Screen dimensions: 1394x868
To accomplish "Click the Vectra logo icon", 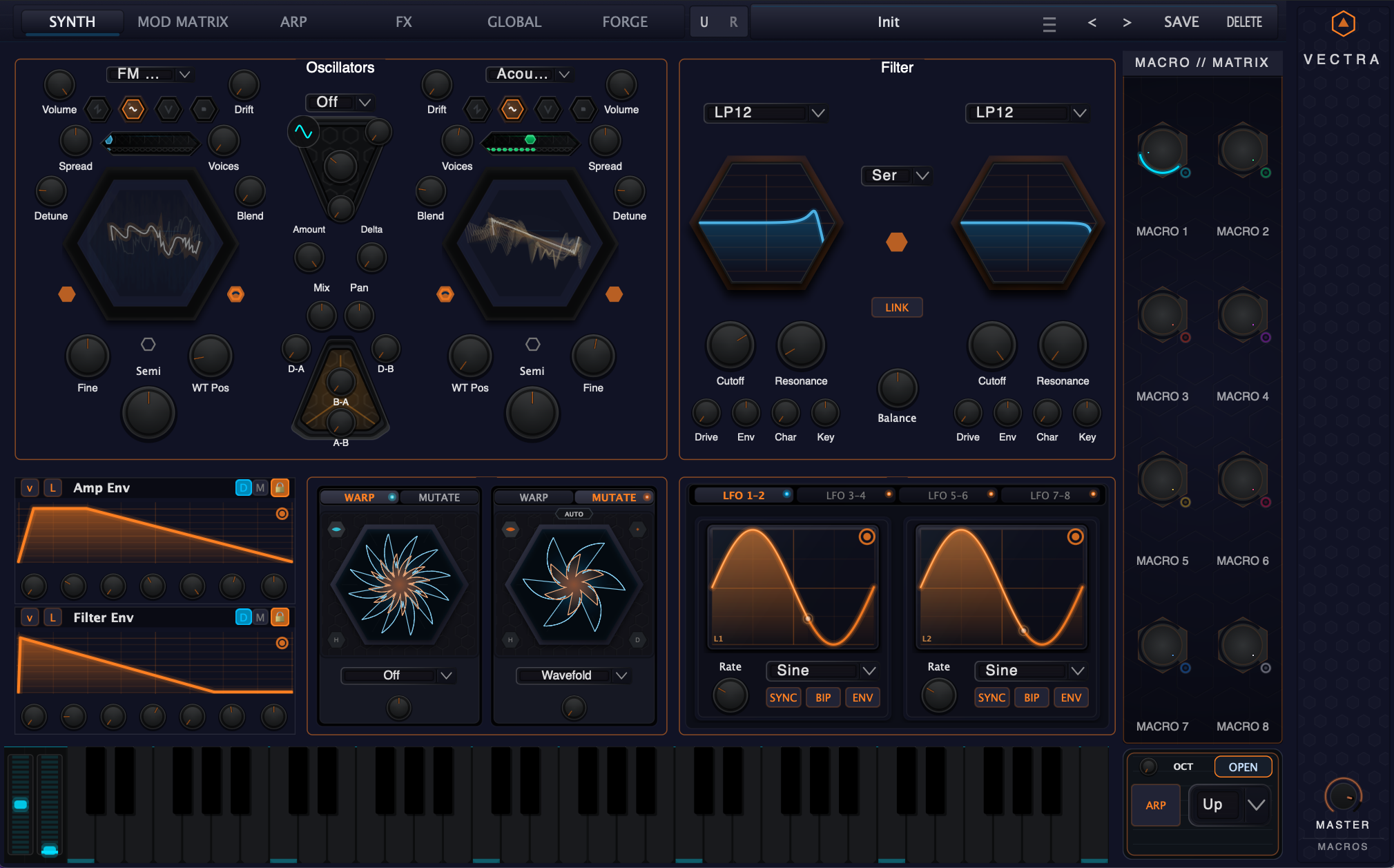I will point(1343,24).
